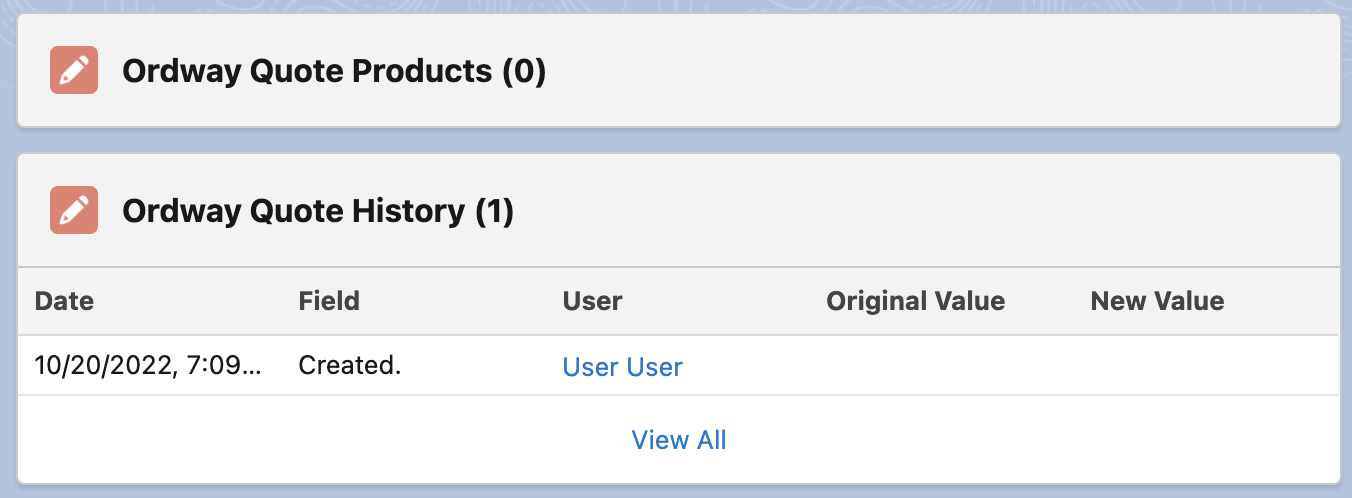The width and height of the screenshot is (1352, 498).
Task: Open the User User profile link
Action: coord(622,367)
